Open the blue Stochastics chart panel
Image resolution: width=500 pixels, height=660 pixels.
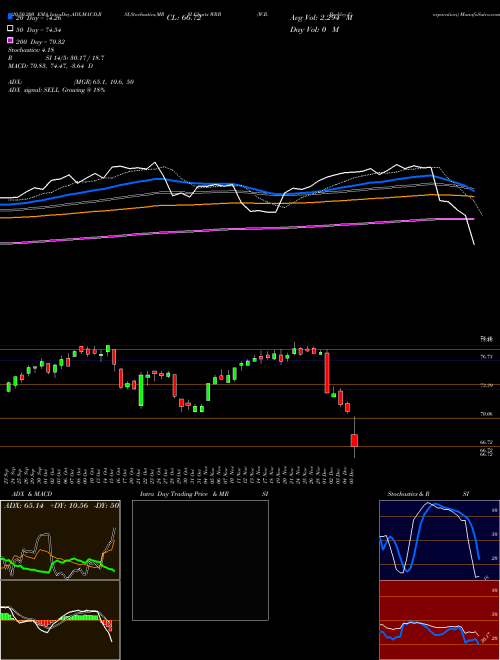coord(439,540)
